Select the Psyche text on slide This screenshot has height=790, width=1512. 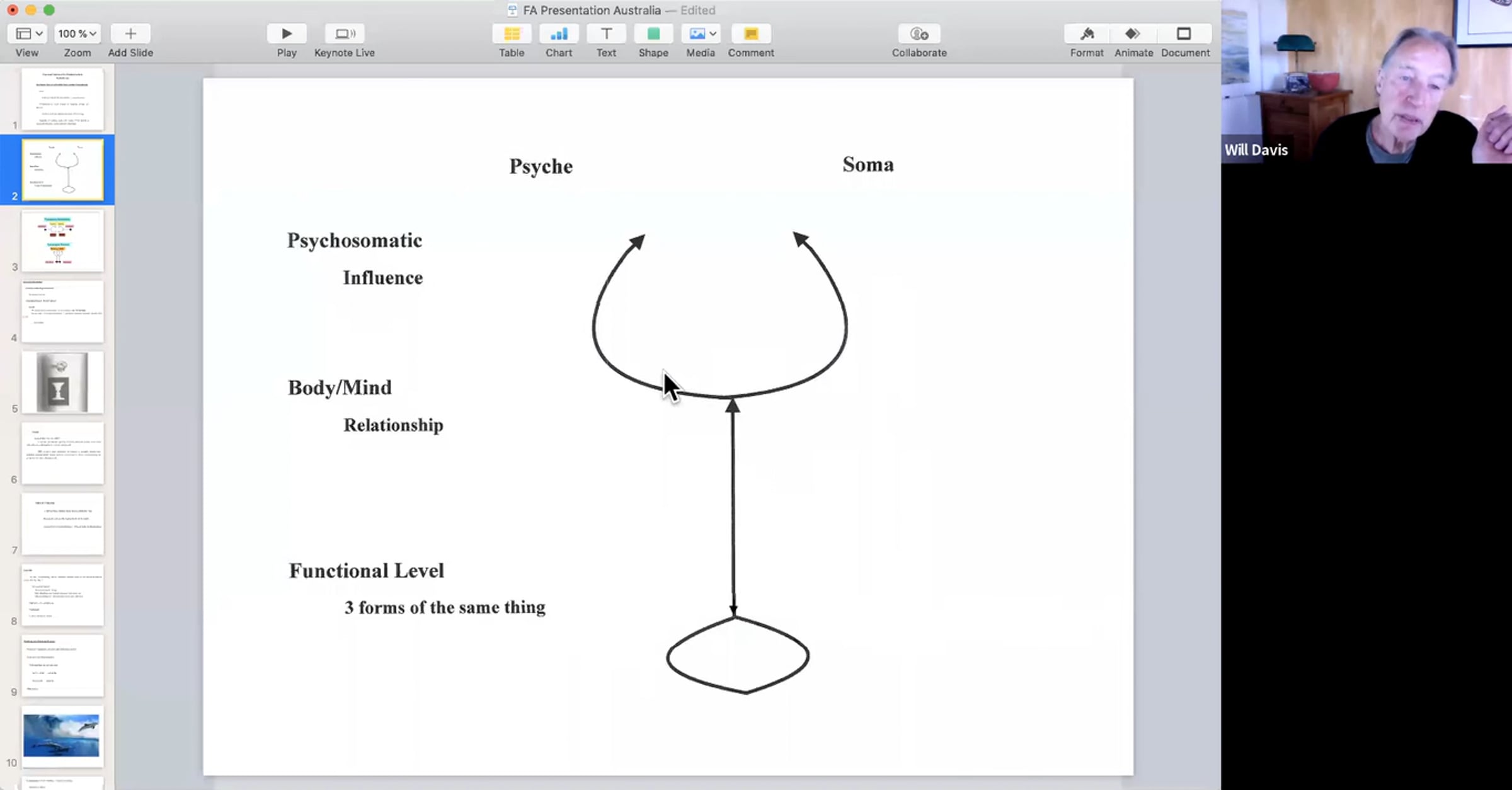click(541, 166)
